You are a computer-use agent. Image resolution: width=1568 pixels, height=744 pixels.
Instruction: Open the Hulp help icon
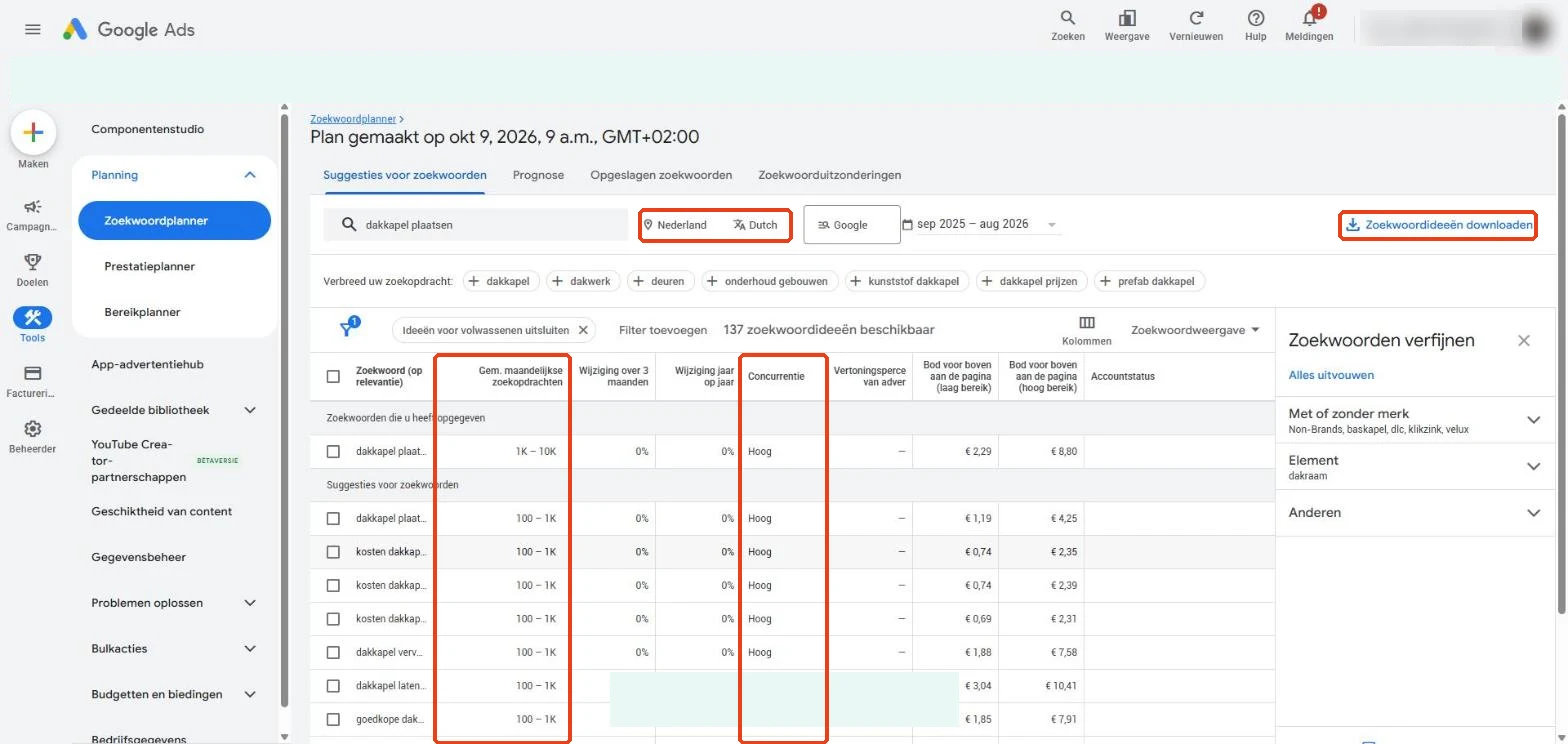click(1256, 25)
